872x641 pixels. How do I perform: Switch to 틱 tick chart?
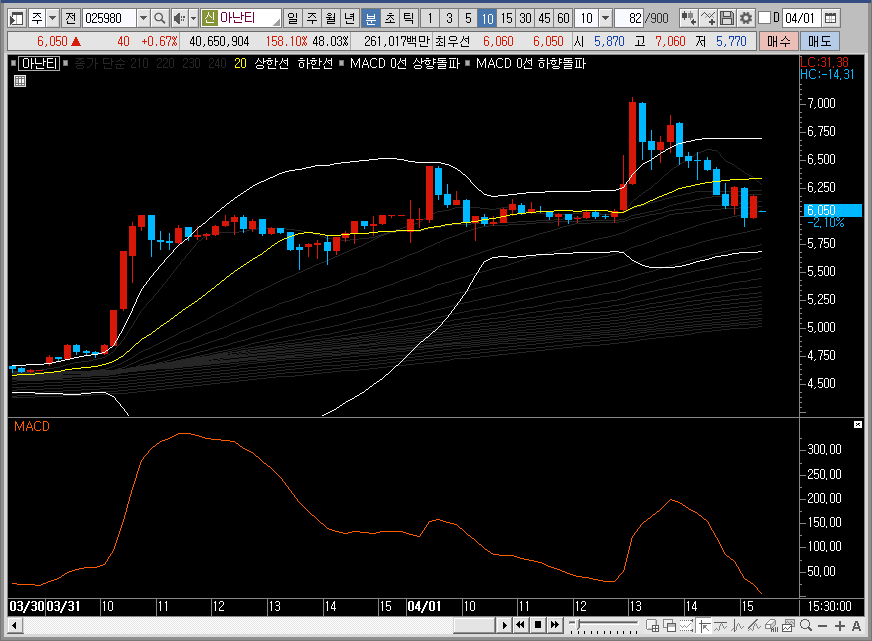[x=409, y=18]
